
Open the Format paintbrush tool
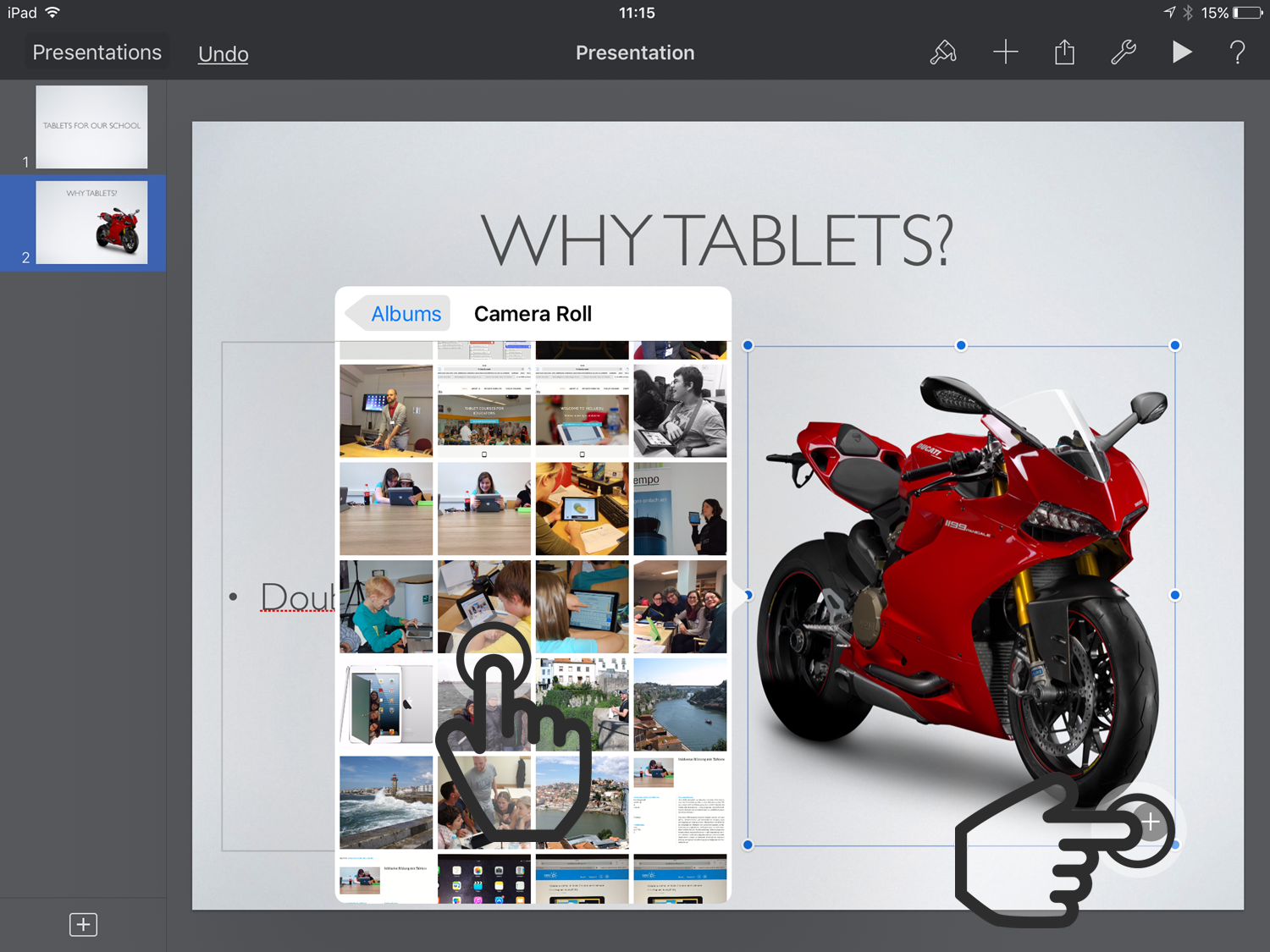tap(943, 52)
